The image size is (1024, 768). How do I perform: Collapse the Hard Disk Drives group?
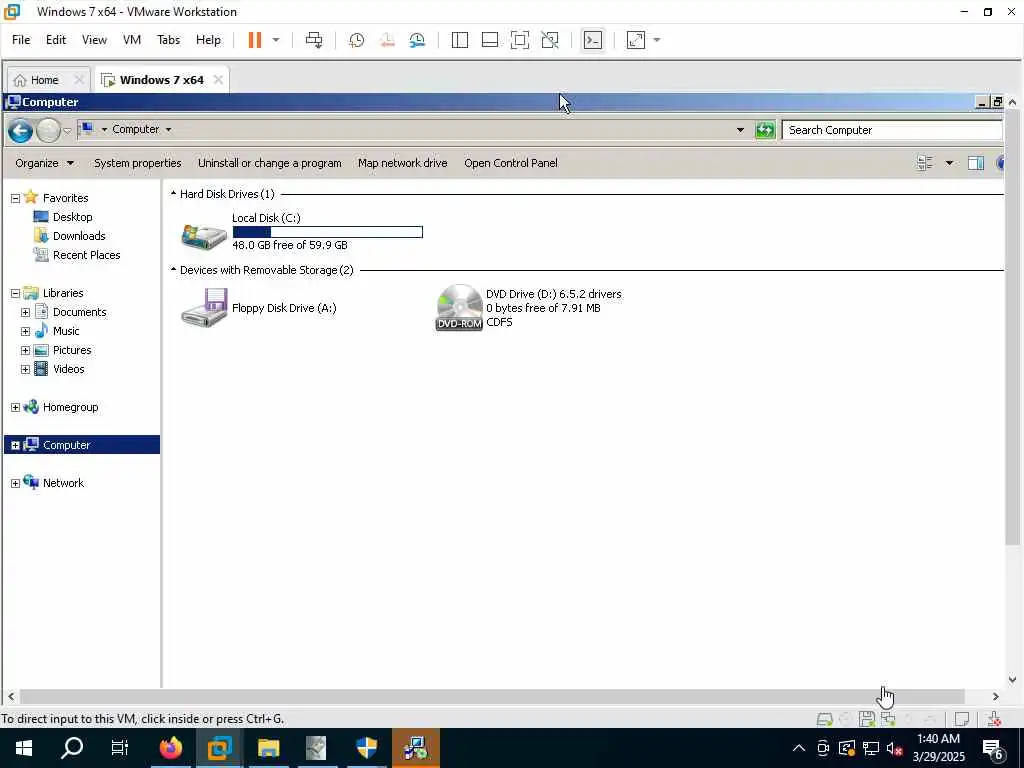tap(174, 193)
